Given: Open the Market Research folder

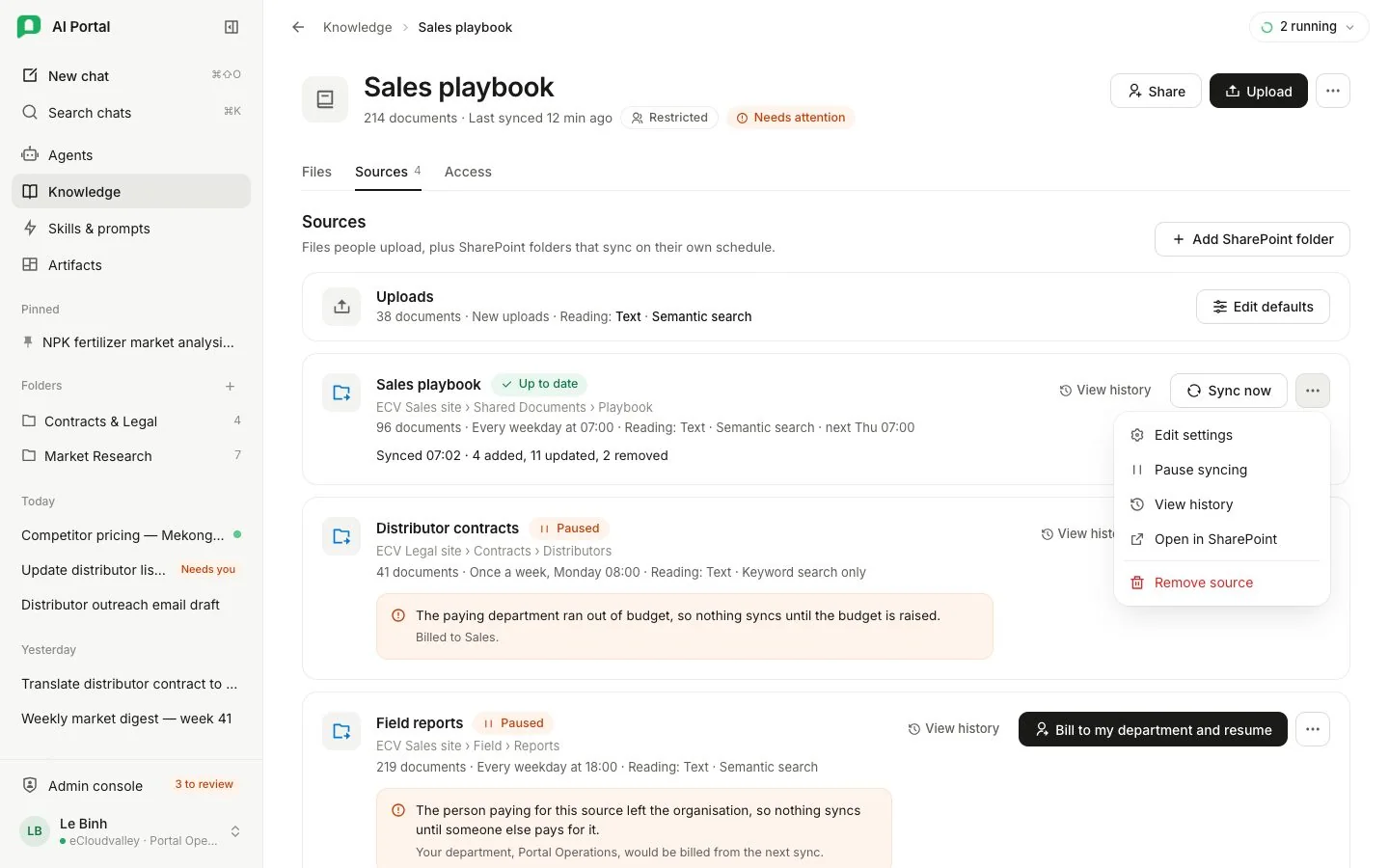Looking at the screenshot, I should pyautogui.click(x=131, y=456).
